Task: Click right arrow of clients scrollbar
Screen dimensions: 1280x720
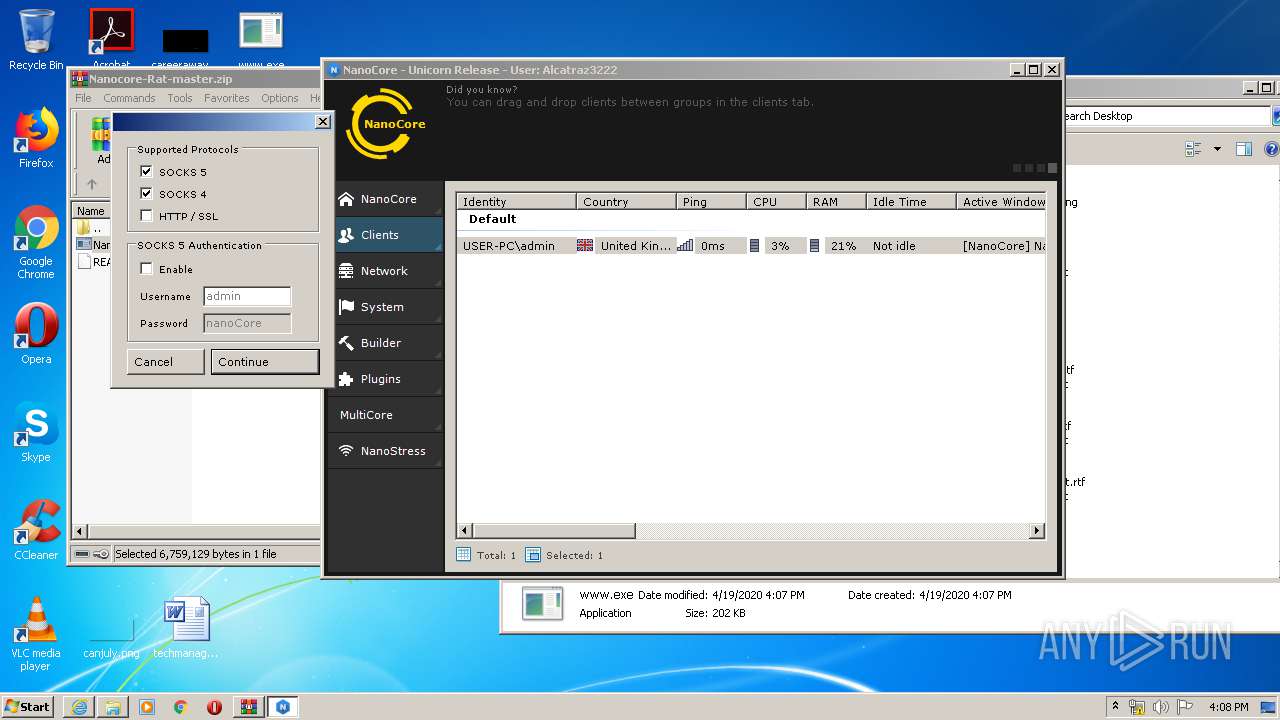Action: (x=1037, y=531)
